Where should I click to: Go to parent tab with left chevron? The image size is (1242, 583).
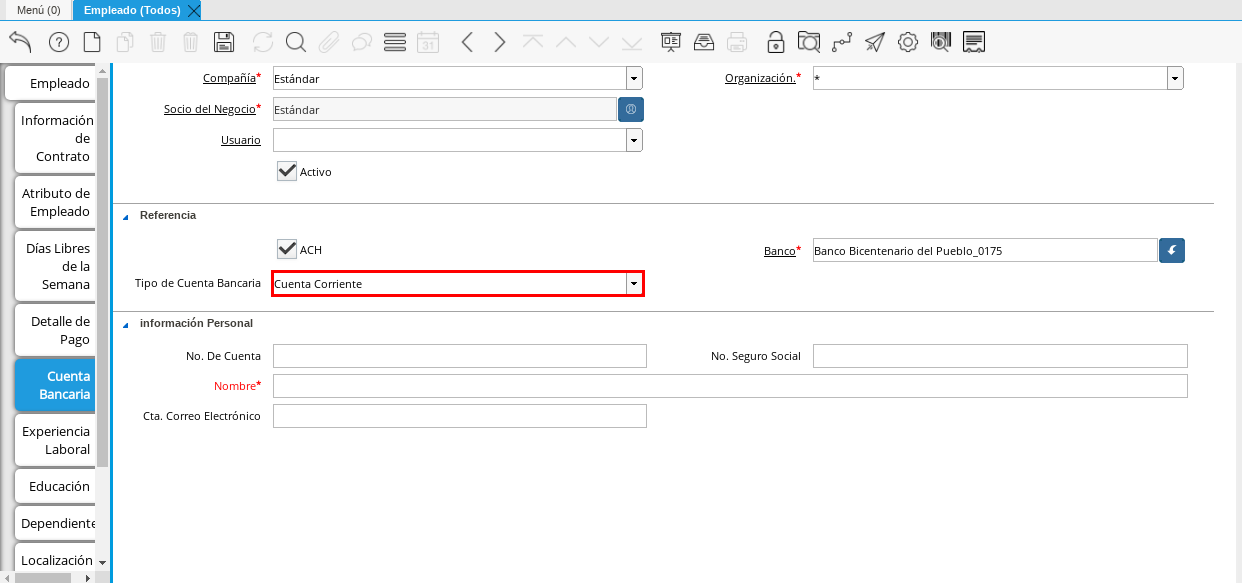pos(467,42)
